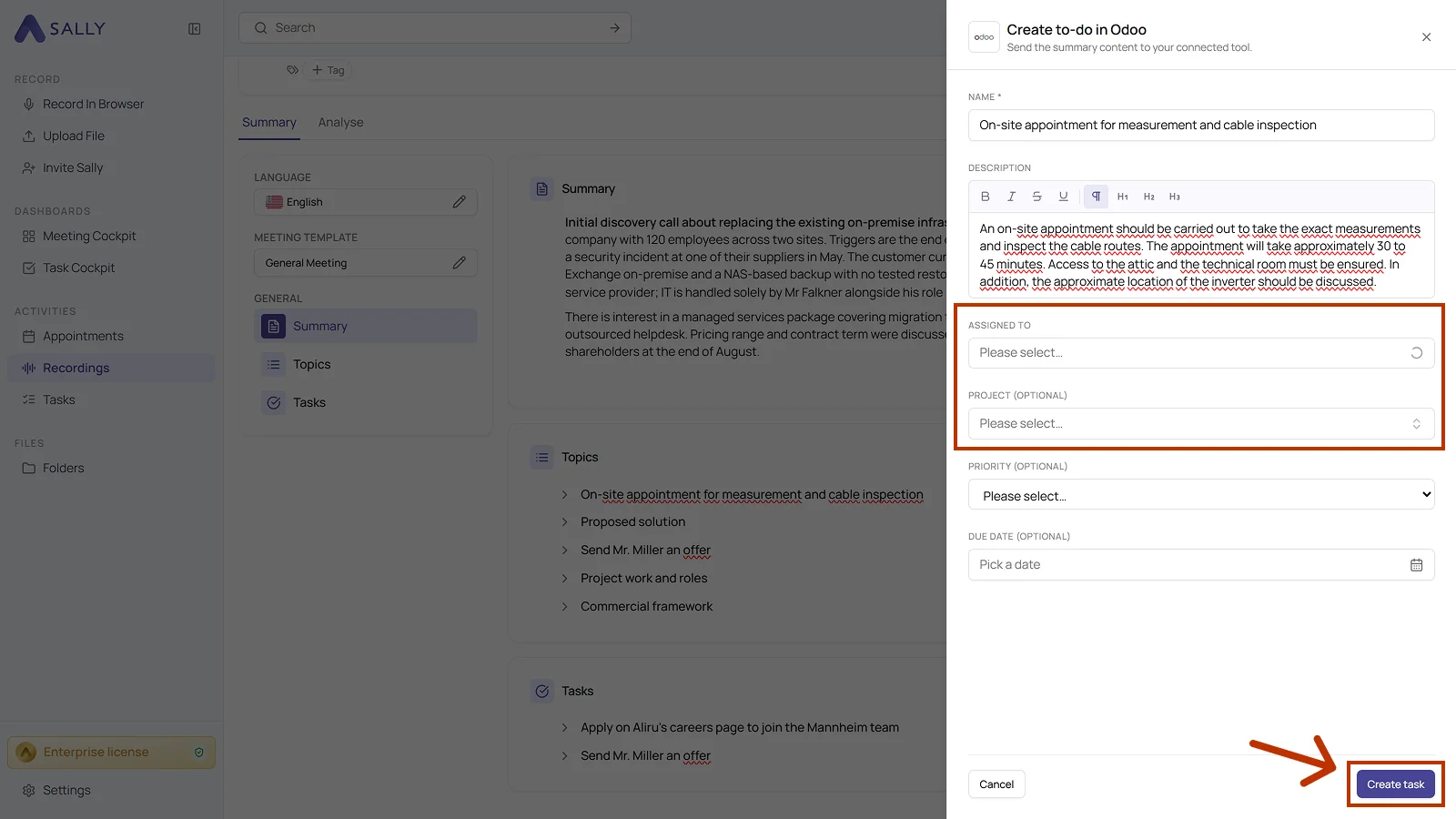Toggle strikethrough in description toolbar
The height and width of the screenshot is (819, 1456).
[x=1036, y=197]
